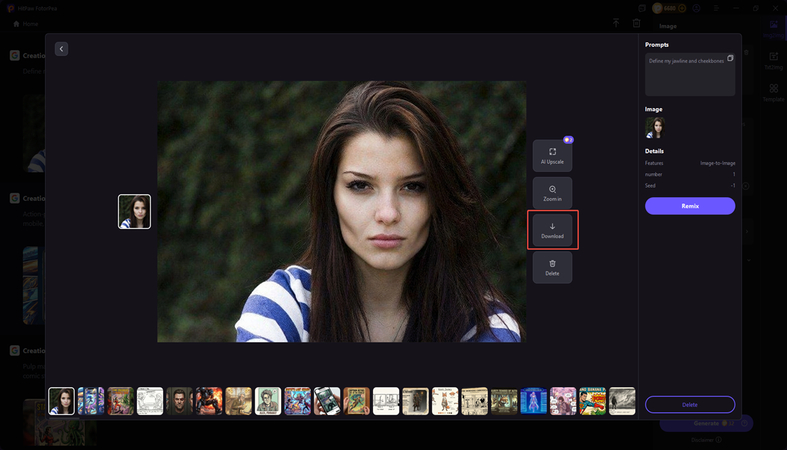Click the Home item in the background window
This screenshot has width=787, height=450.
(26, 24)
